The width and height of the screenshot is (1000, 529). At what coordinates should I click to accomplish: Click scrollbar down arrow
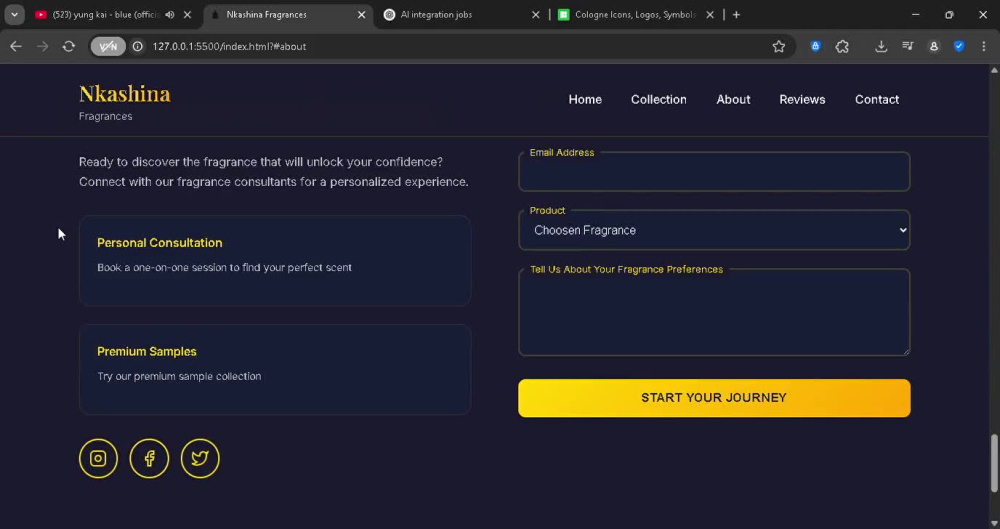click(x=994, y=523)
